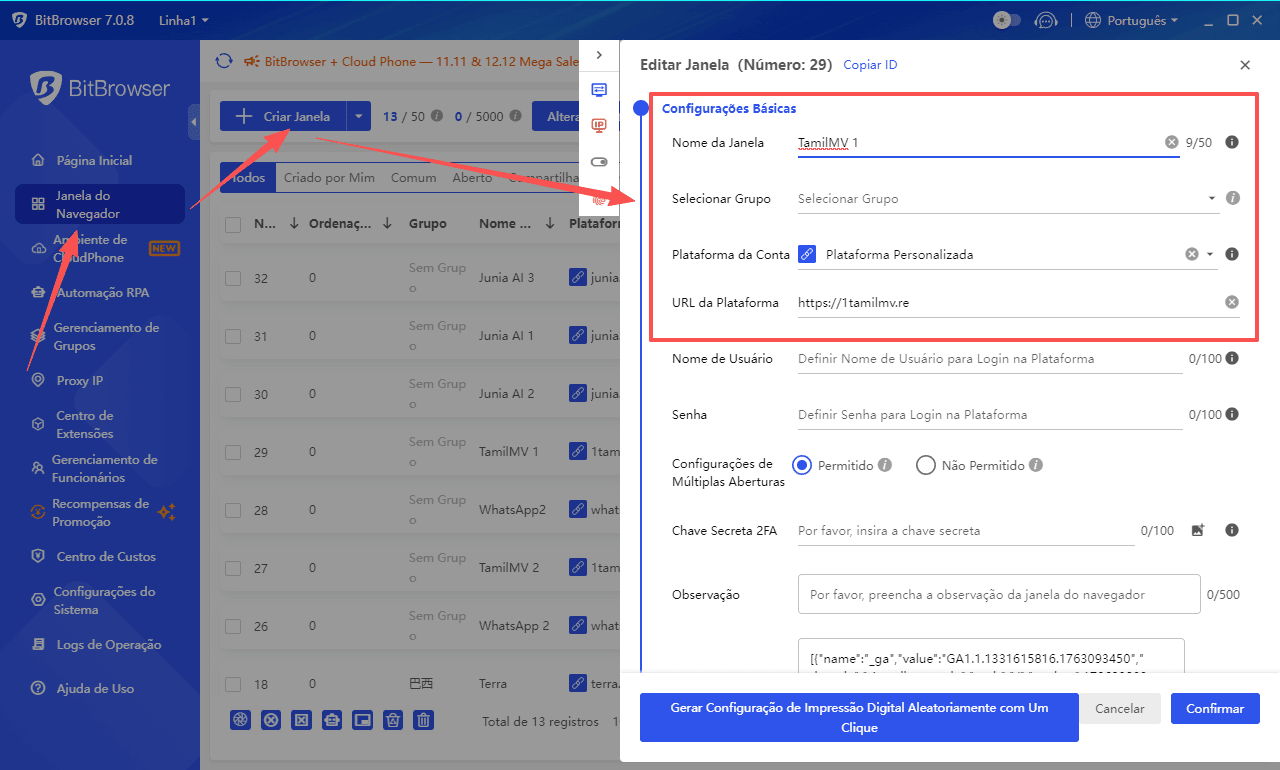
Task: Generate a random fingerprint configuration
Action: click(859, 718)
